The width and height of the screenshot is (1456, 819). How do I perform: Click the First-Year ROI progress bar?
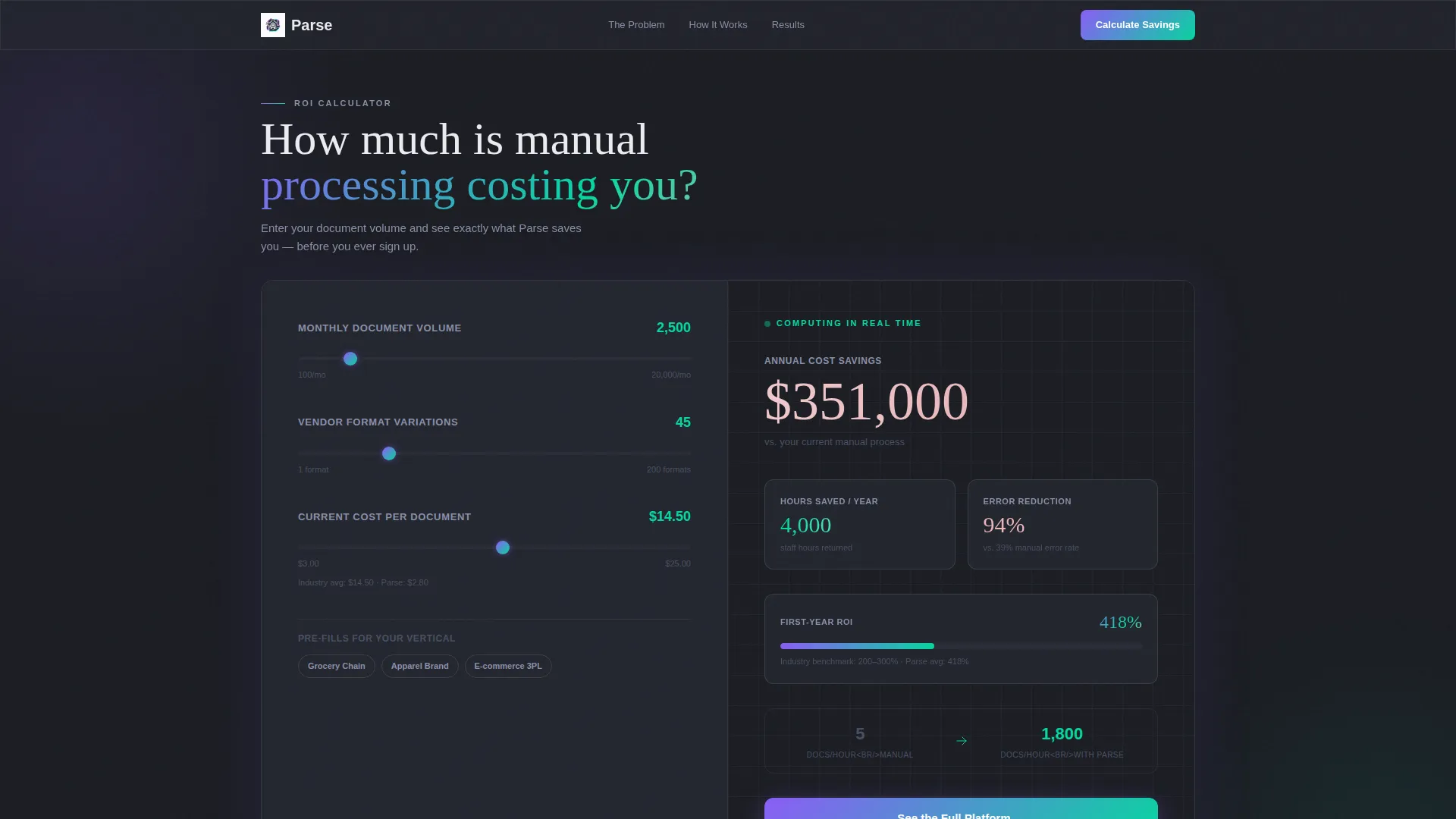[961, 646]
